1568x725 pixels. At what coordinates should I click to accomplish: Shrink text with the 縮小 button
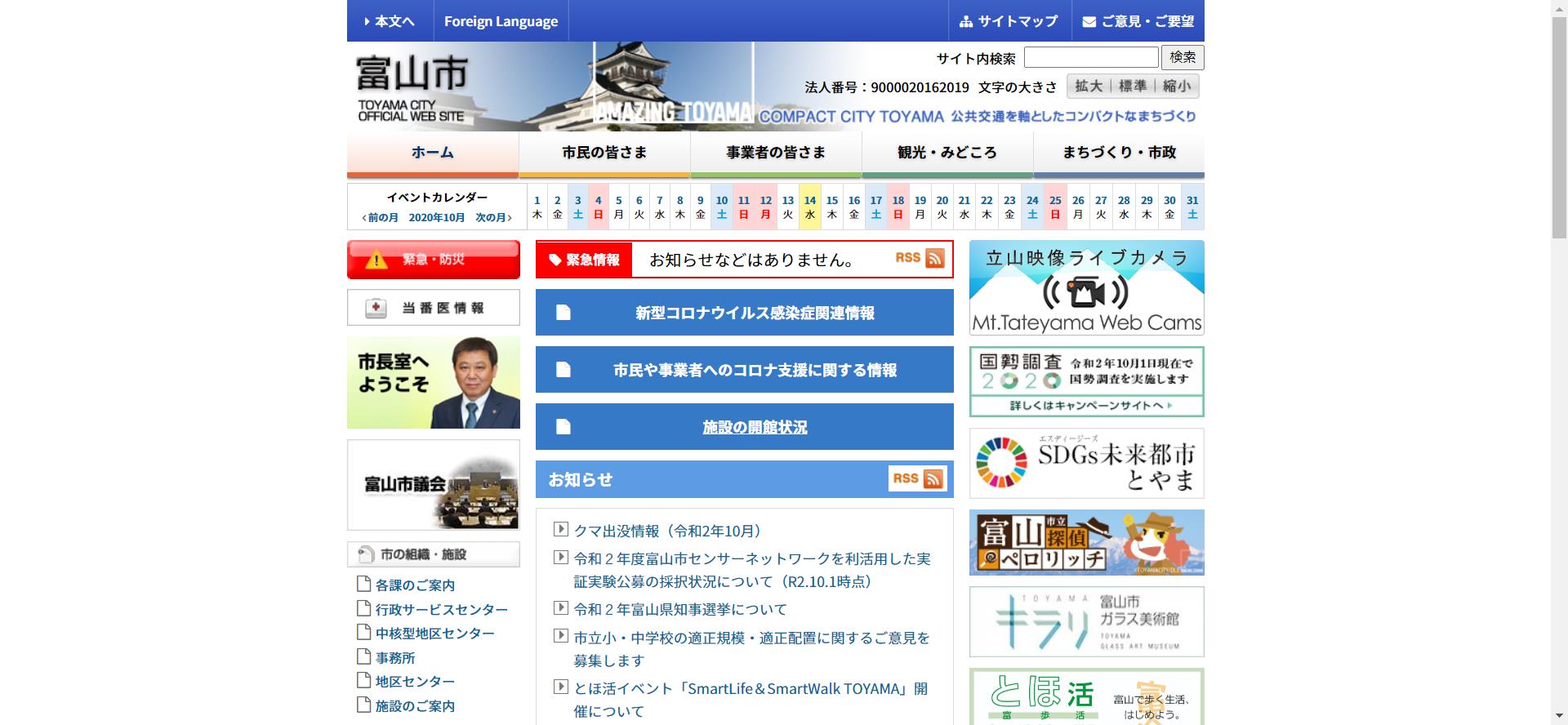coord(1177,87)
